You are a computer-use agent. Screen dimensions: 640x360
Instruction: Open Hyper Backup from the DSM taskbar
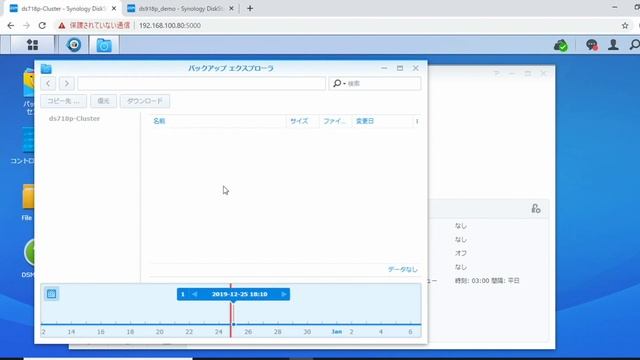(x=74, y=44)
